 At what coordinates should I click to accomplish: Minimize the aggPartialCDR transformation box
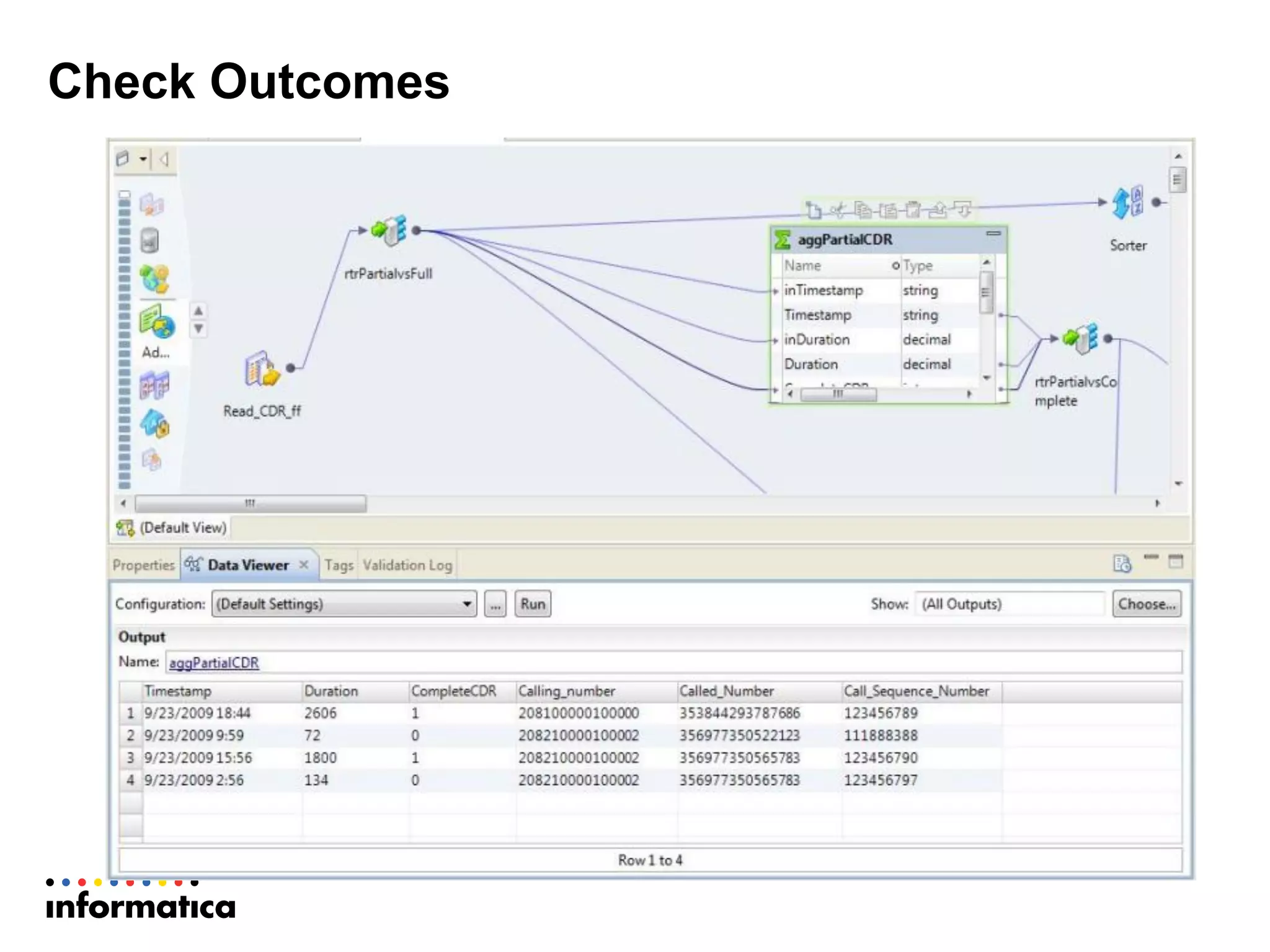tap(993, 234)
